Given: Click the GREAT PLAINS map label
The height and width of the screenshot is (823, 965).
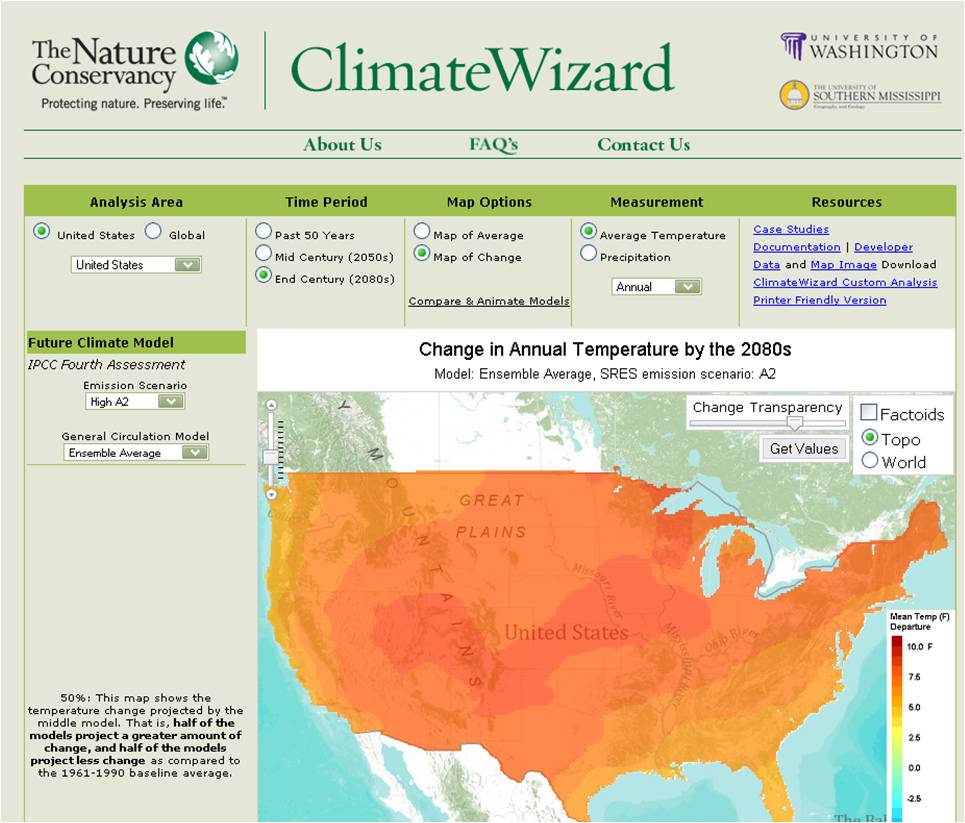Looking at the screenshot, I should (x=492, y=516).
